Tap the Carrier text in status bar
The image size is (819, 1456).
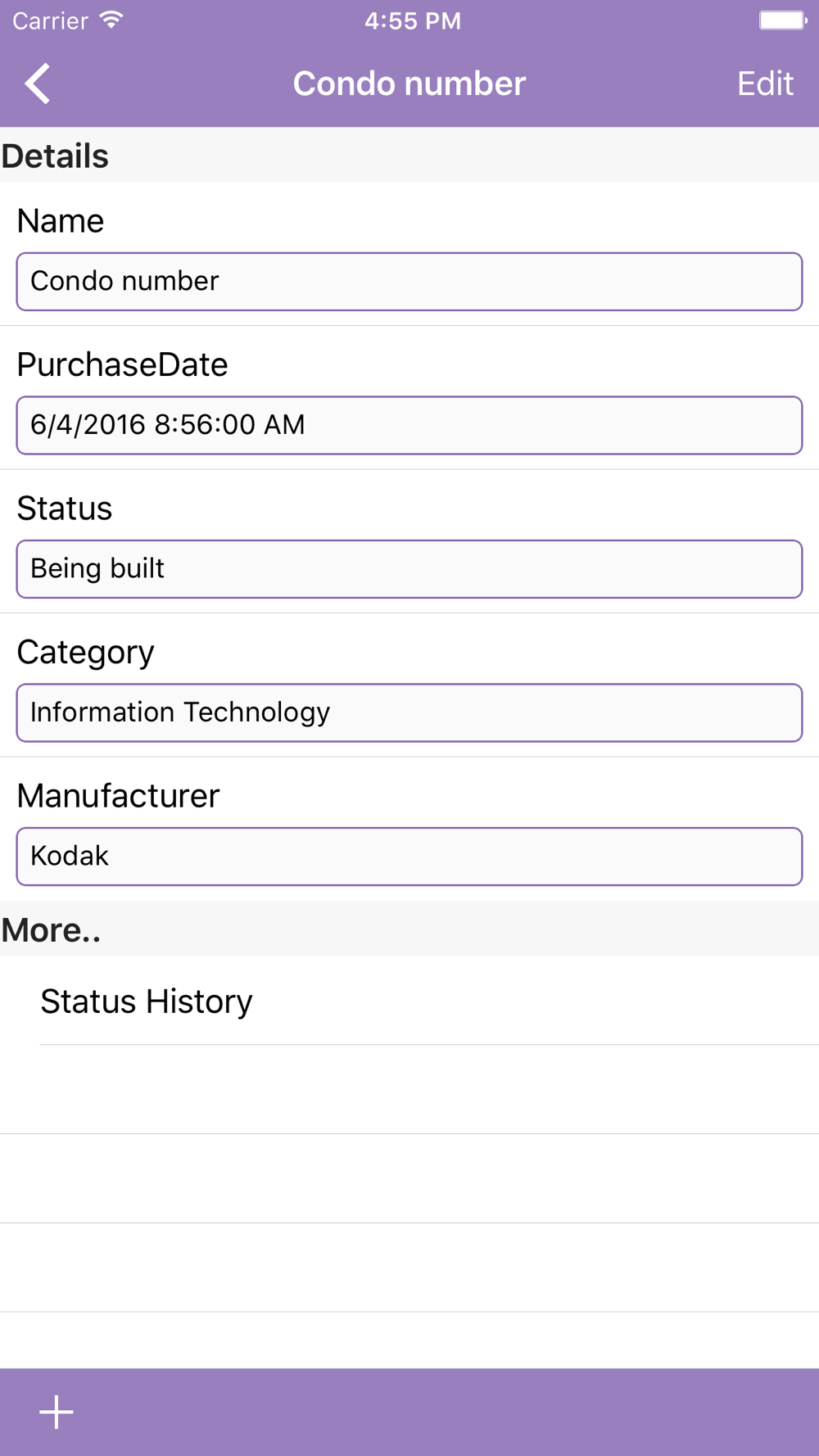(51, 20)
